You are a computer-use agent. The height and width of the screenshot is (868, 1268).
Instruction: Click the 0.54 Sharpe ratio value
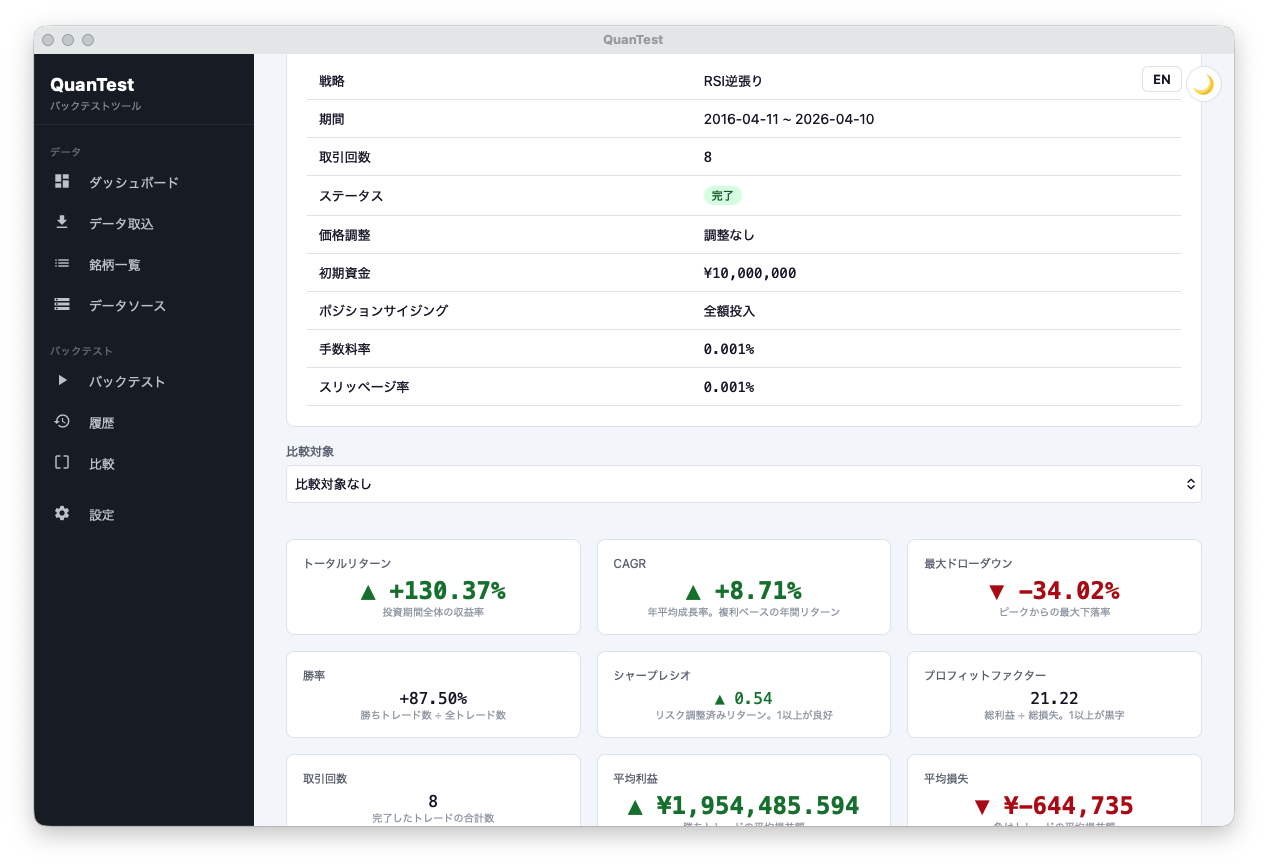pyautogui.click(x=753, y=698)
